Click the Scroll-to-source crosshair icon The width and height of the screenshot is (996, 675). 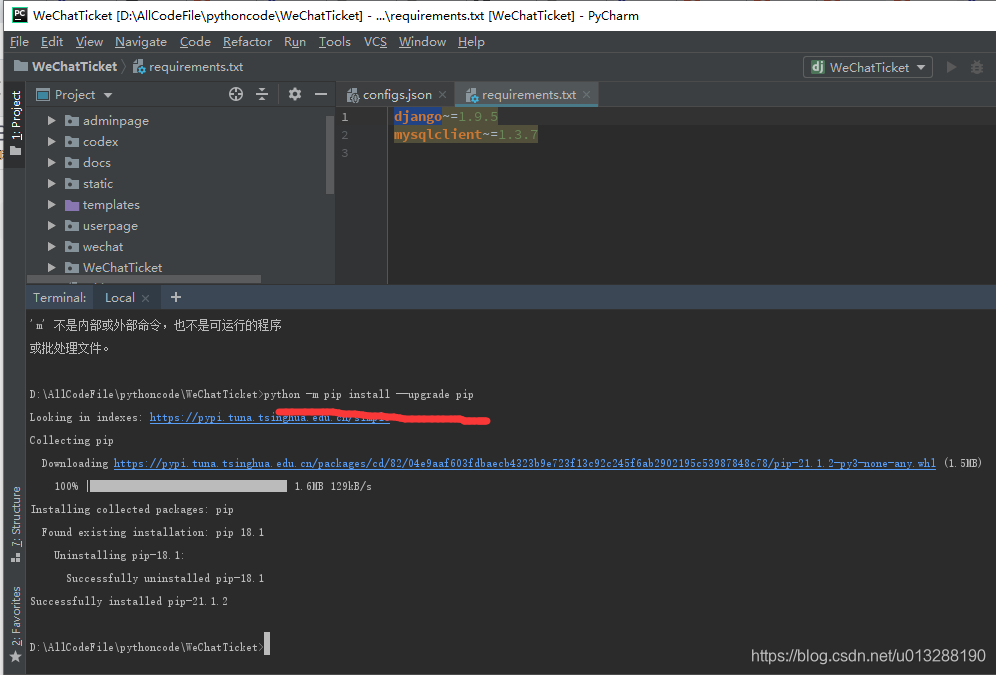236,94
